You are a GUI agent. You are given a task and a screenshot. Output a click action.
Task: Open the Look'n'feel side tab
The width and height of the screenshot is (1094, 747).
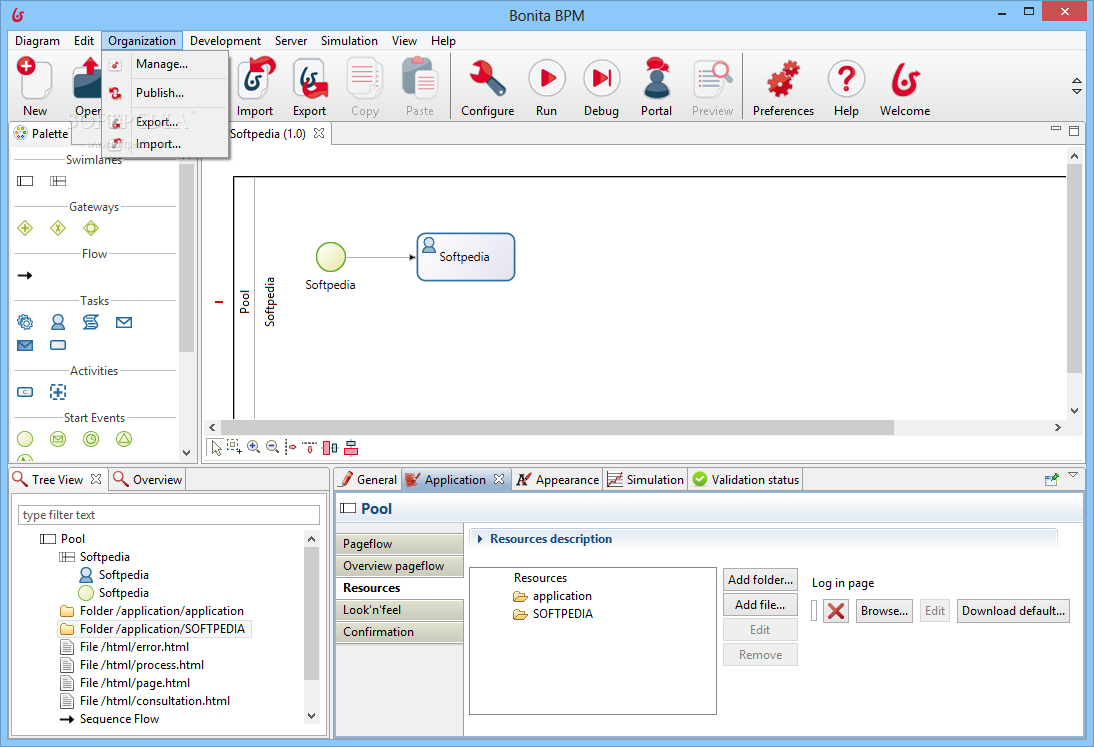(399, 610)
